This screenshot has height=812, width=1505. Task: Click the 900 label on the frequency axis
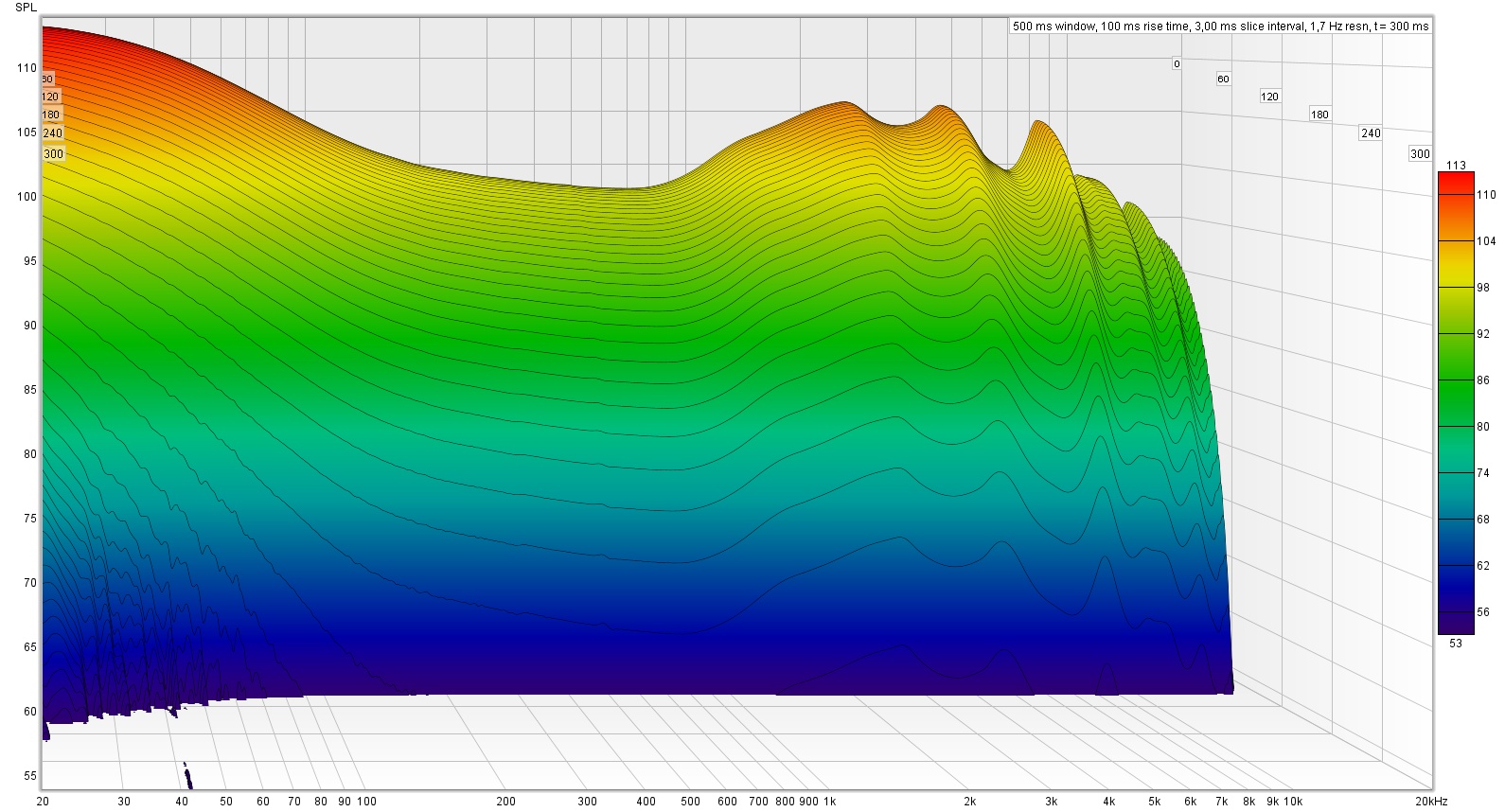(808, 802)
